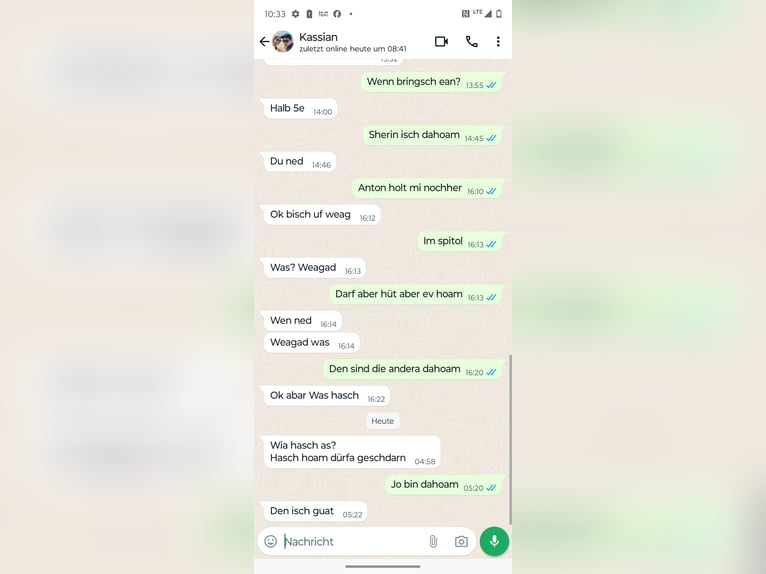Open Kassian's profile picture
The image size is (766, 574).
point(283,42)
